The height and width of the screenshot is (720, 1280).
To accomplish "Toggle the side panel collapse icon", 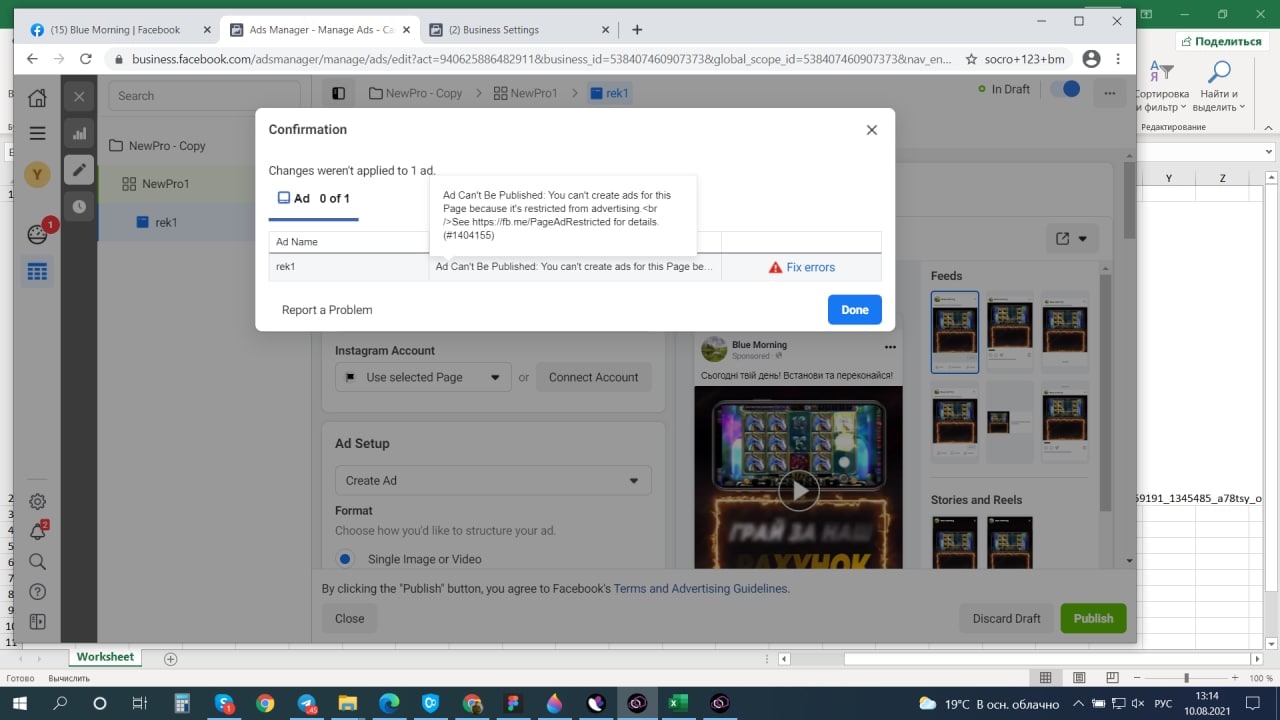I will (339, 93).
